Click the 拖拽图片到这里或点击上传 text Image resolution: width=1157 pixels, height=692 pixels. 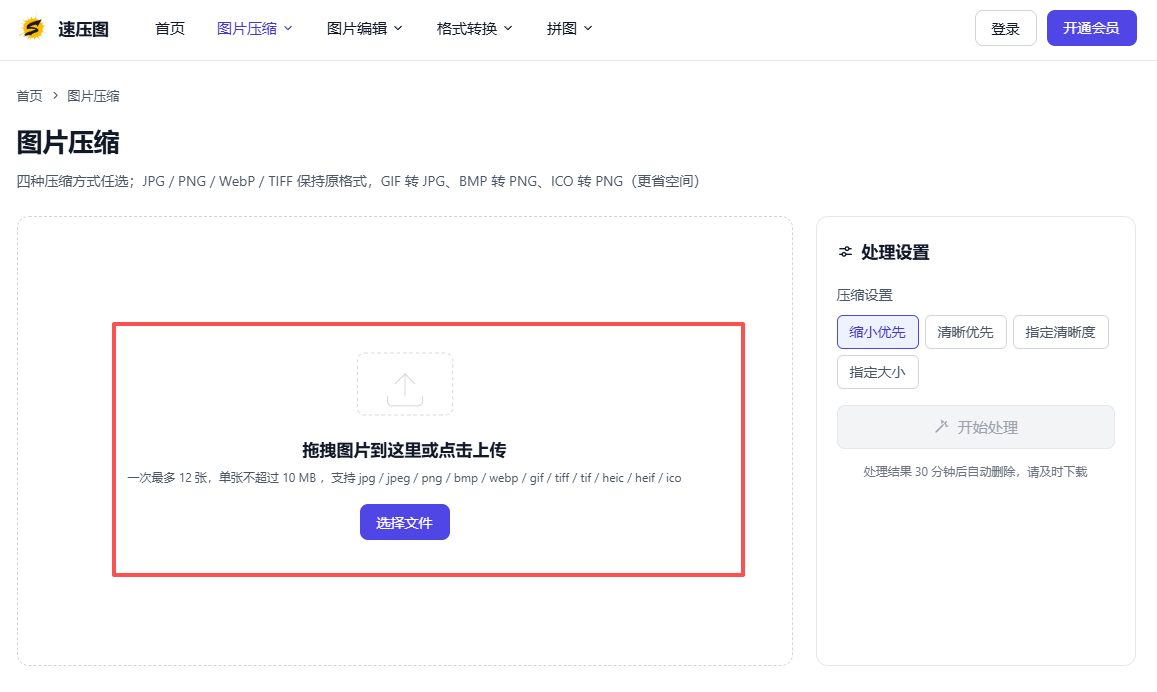coord(404,450)
